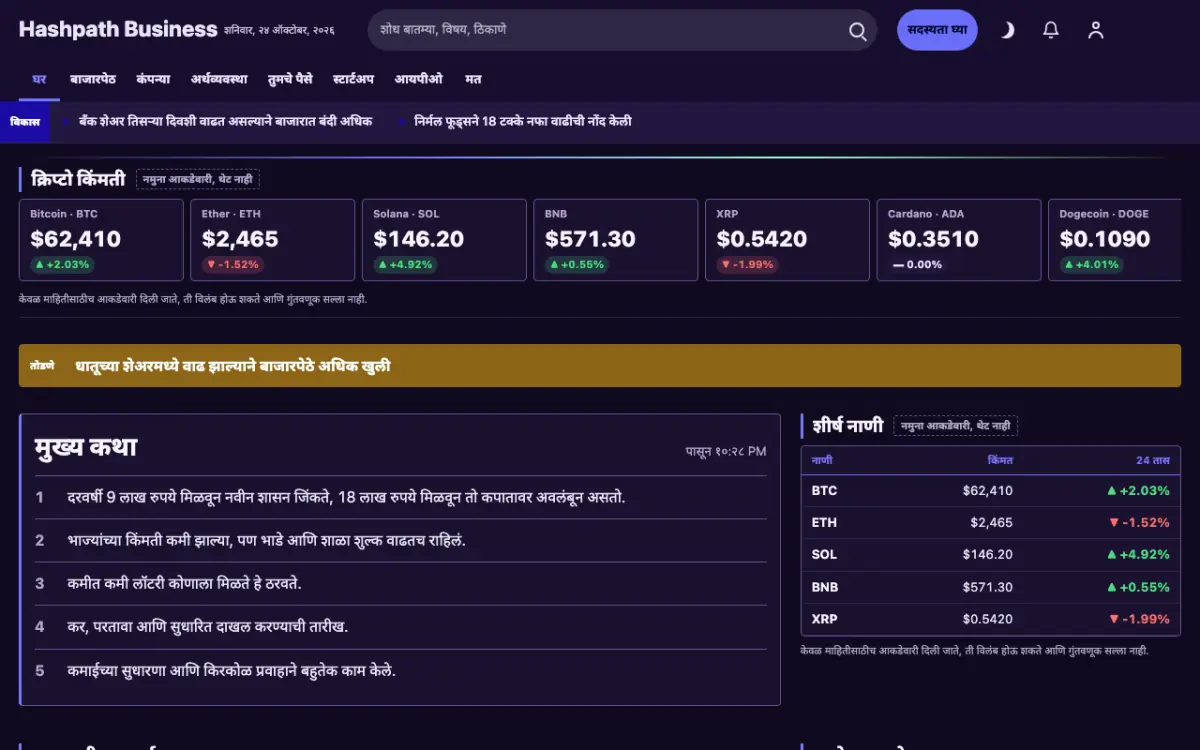The height and width of the screenshot is (750, 1200).
Task: Select the Bitcoin BTC price card
Action: click(x=101, y=240)
